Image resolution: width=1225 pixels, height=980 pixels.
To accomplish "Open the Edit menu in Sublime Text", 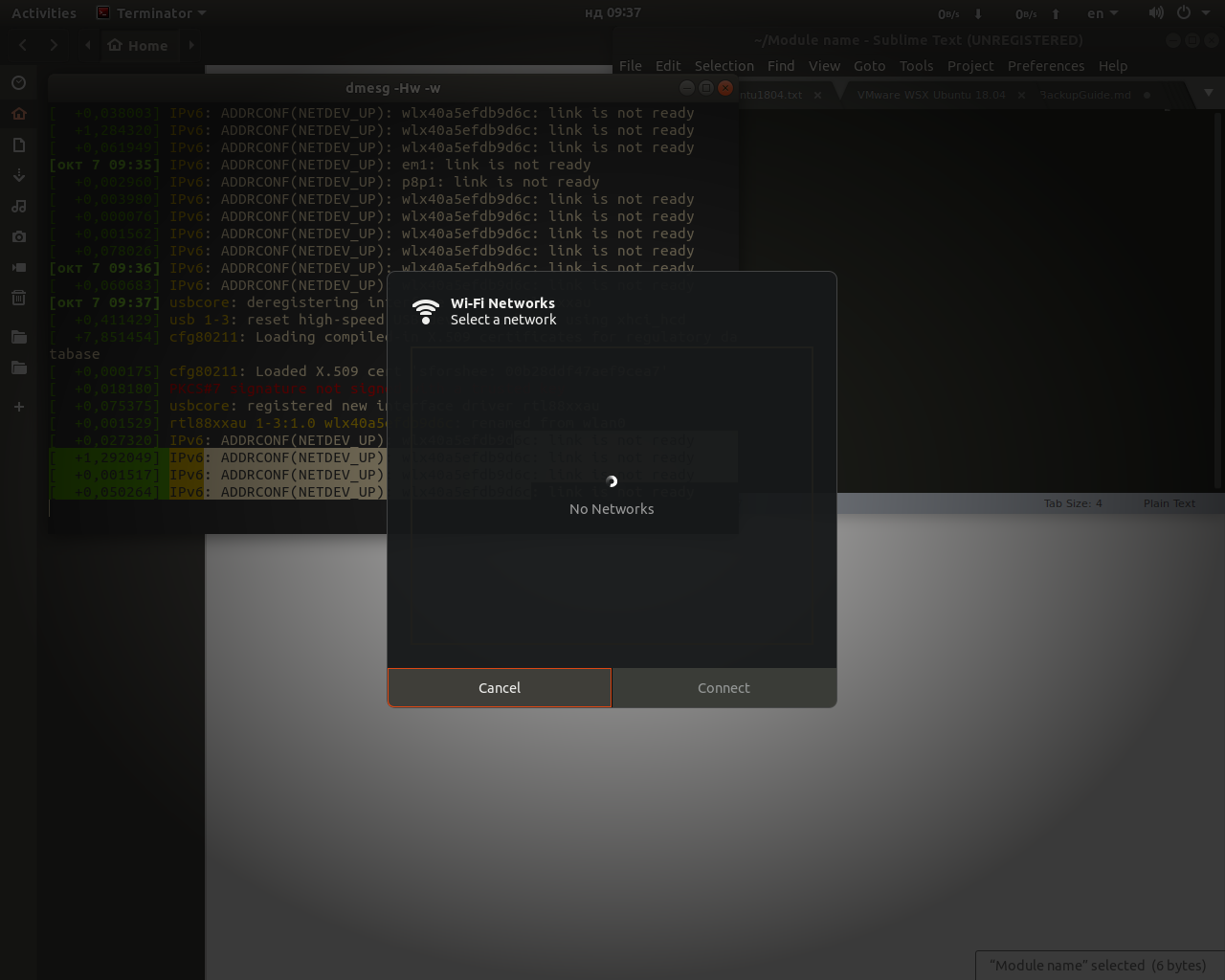I will tap(668, 66).
